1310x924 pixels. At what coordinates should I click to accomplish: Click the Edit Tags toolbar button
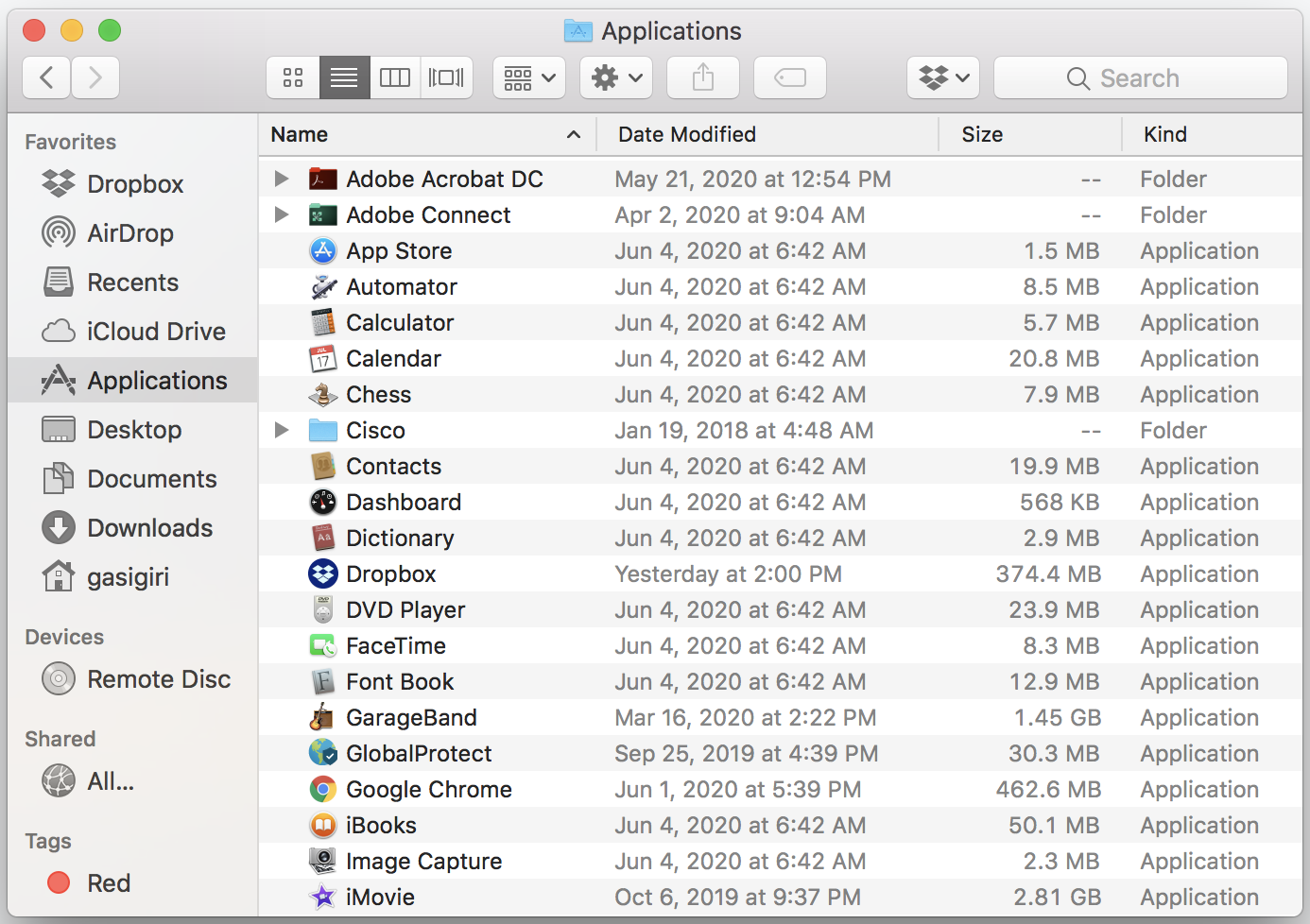790,77
